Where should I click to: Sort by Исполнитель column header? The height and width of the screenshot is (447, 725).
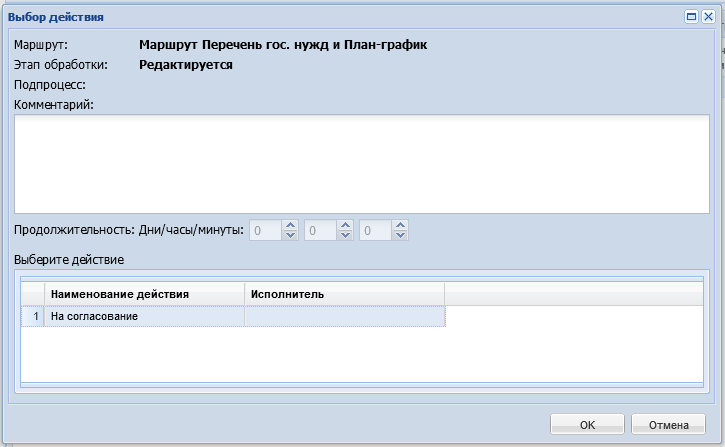[x=344, y=294]
